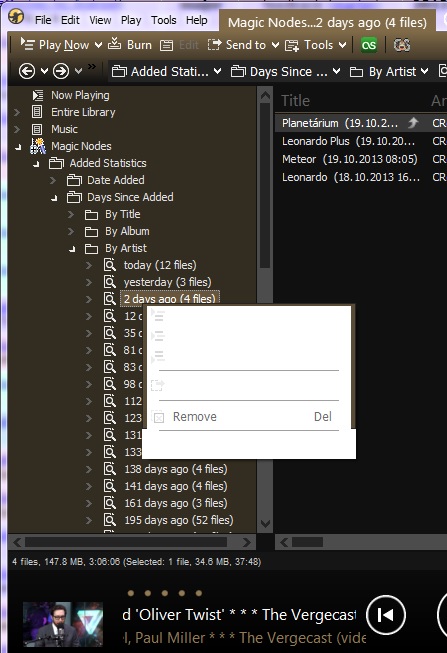
Task: Expand the 'today (12 files)' node
Action: tap(89, 265)
